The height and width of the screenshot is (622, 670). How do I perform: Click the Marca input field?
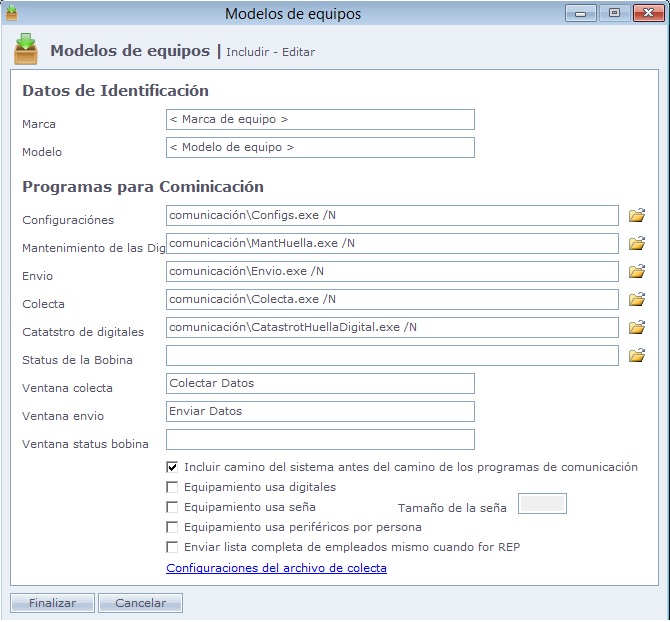point(320,120)
